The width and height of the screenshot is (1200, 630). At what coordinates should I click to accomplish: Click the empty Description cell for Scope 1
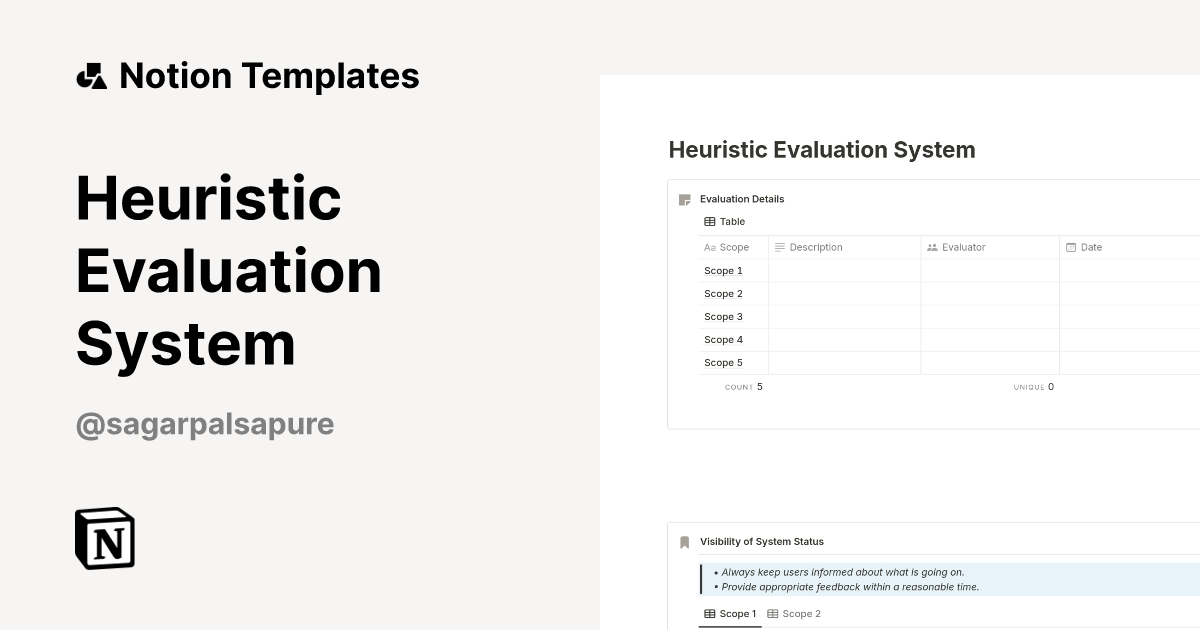844,271
